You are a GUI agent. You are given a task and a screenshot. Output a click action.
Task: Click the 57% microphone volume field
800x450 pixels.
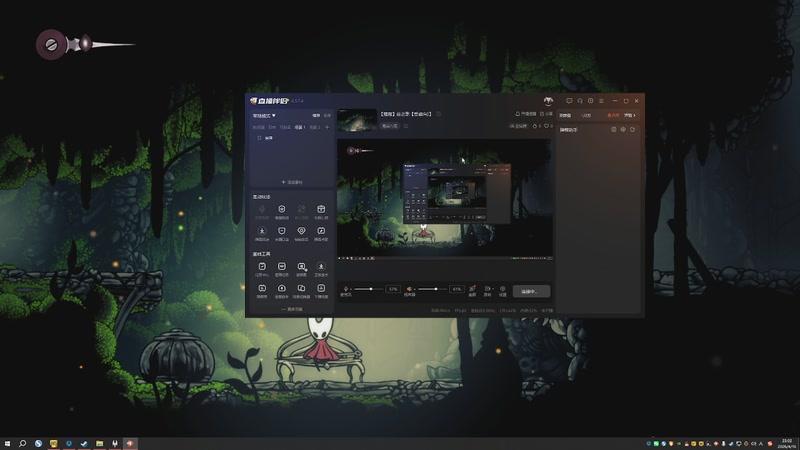pyautogui.click(x=393, y=289)
